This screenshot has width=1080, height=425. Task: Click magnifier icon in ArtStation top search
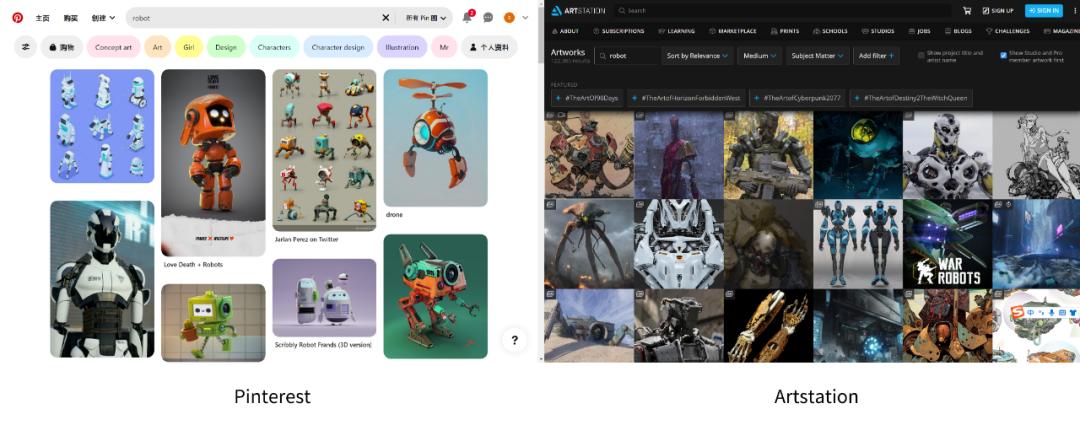point(621,10)
